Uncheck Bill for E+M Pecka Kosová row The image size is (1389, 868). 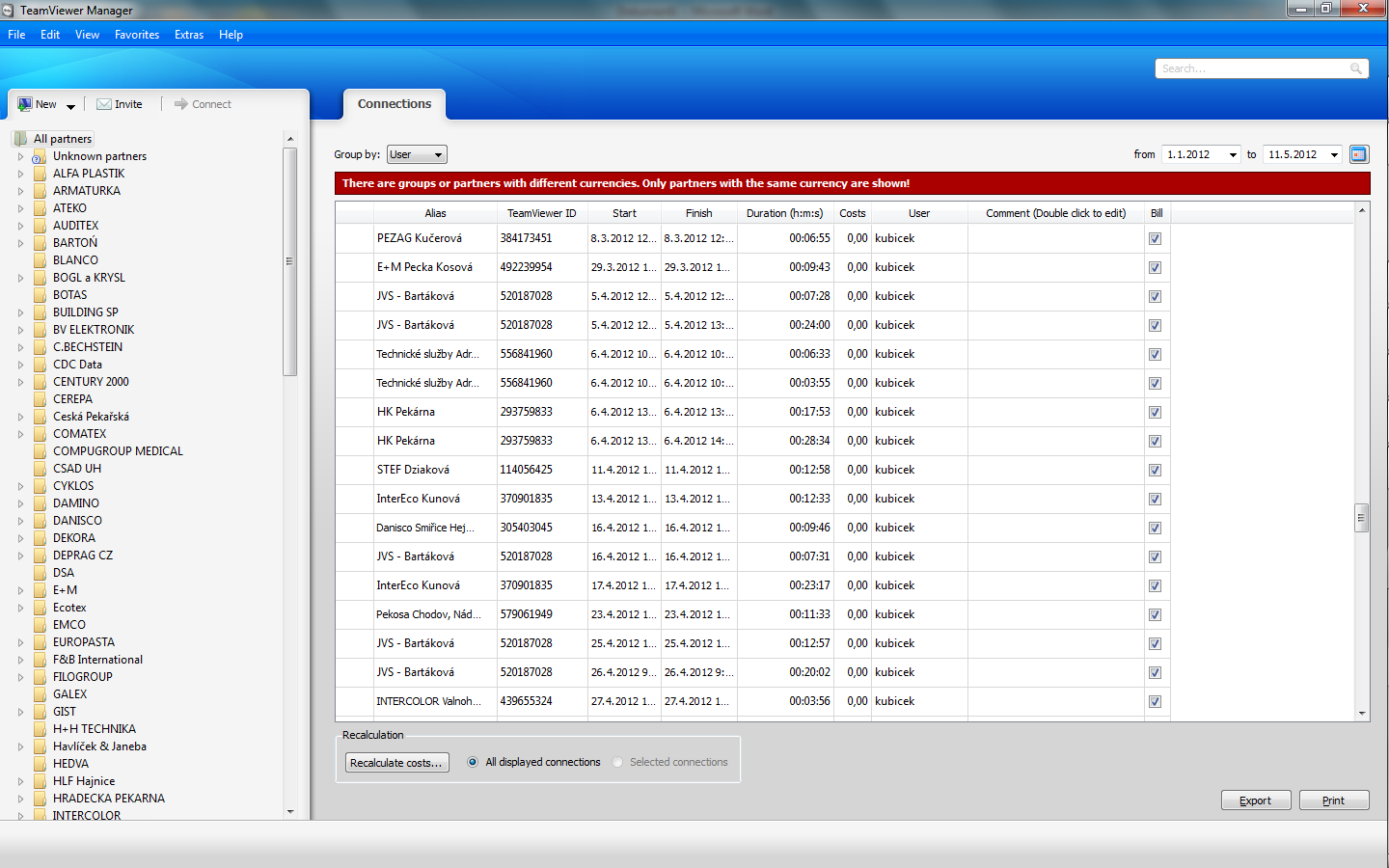(1155, 268)
